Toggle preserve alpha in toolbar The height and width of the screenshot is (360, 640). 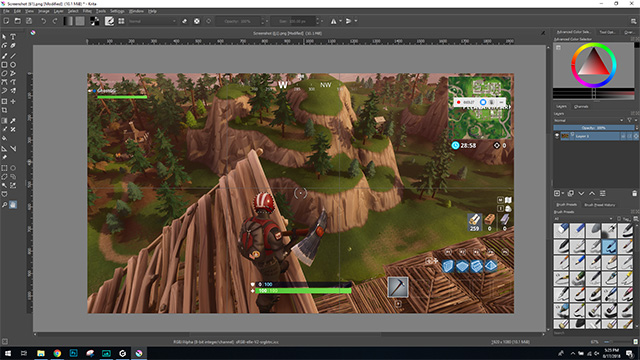coord(197,21)
